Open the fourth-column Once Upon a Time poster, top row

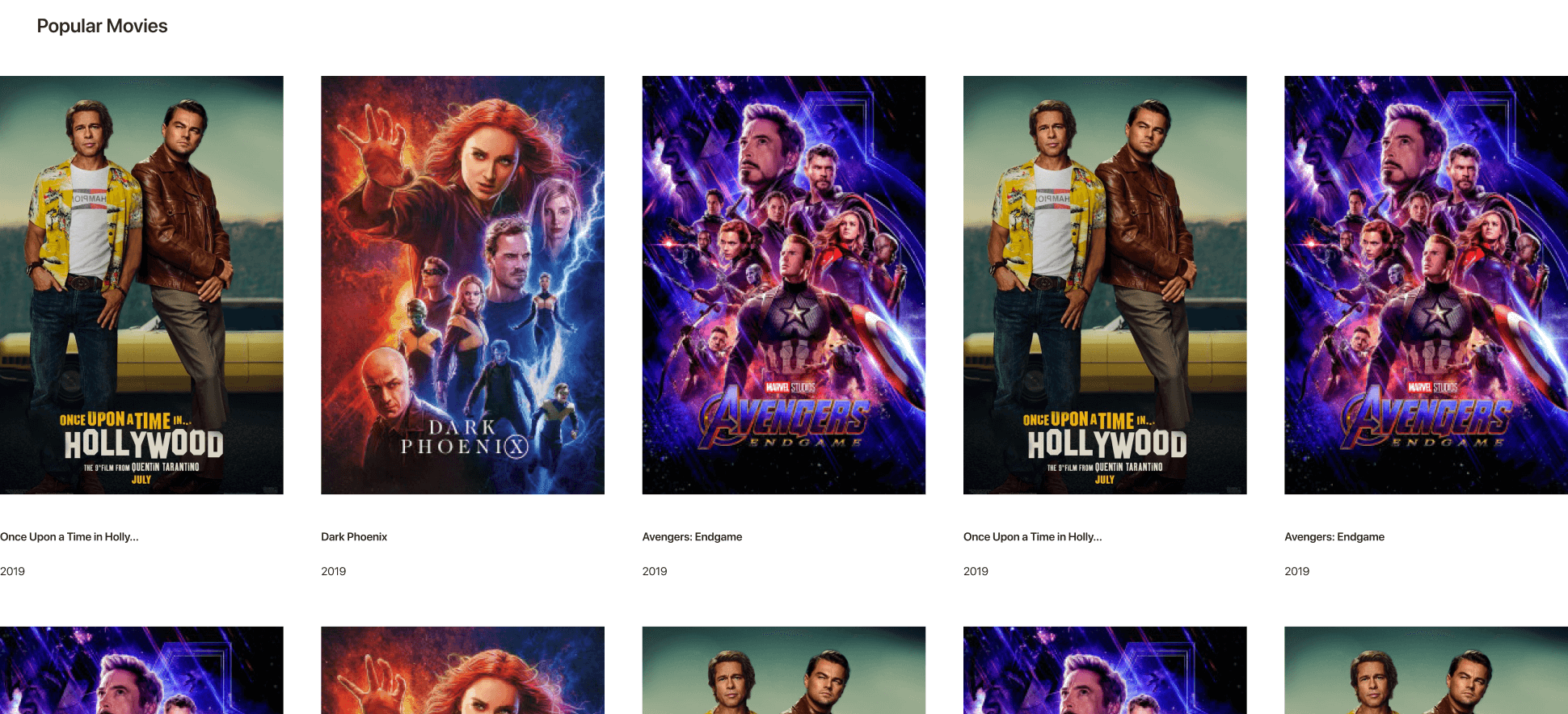(x=1105, y=285)
